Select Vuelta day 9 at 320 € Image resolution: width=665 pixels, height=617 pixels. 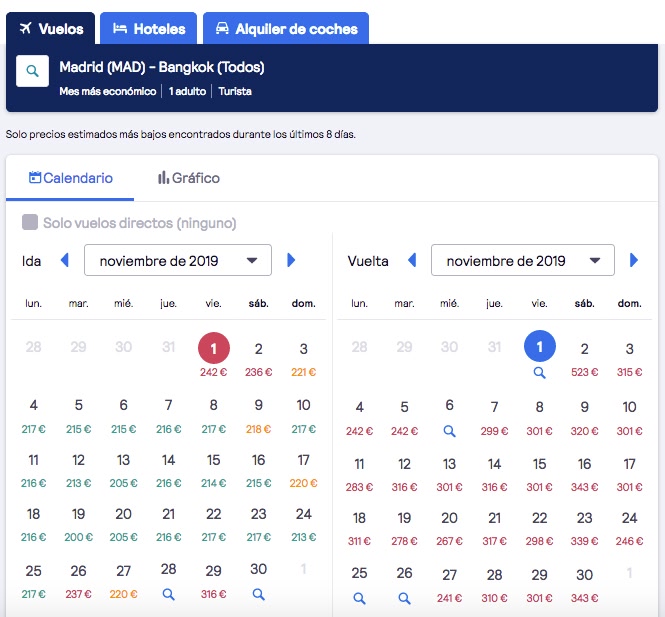(584, 419)
